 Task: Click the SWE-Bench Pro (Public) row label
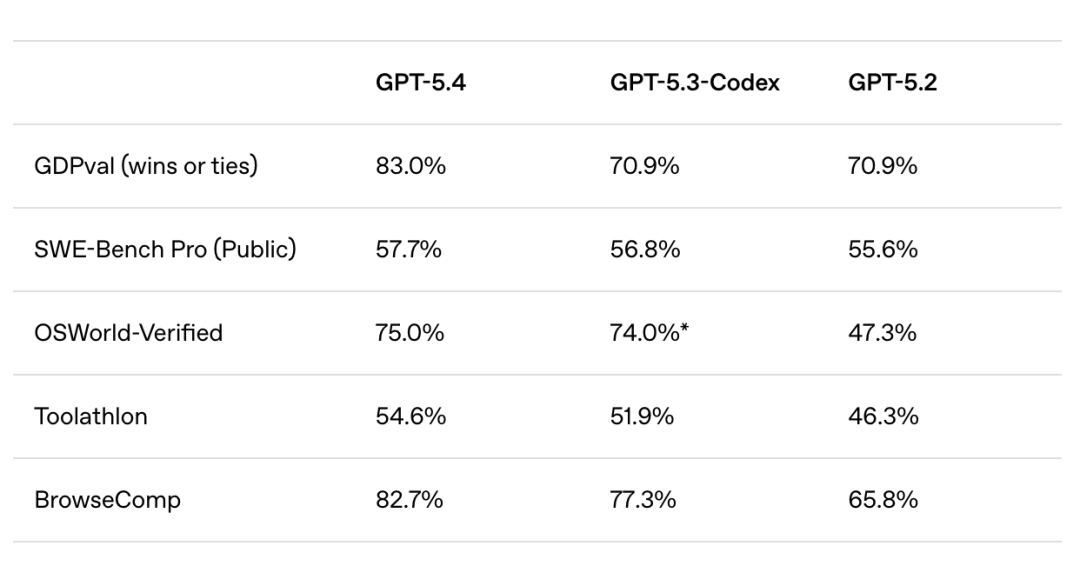165,249
